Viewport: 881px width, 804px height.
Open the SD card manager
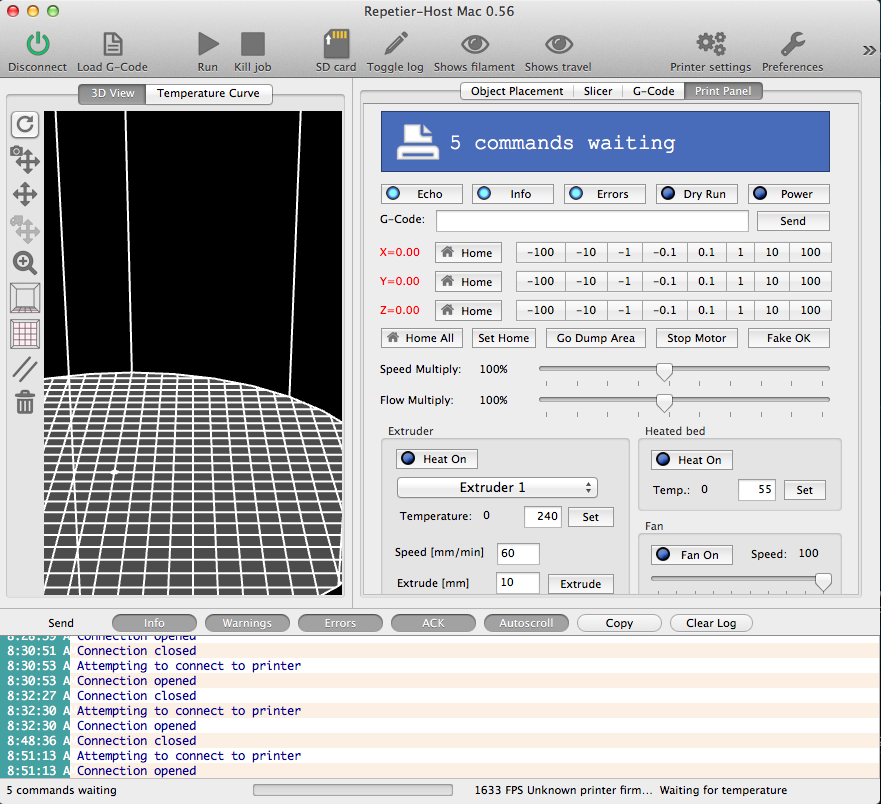coord(336,44)
